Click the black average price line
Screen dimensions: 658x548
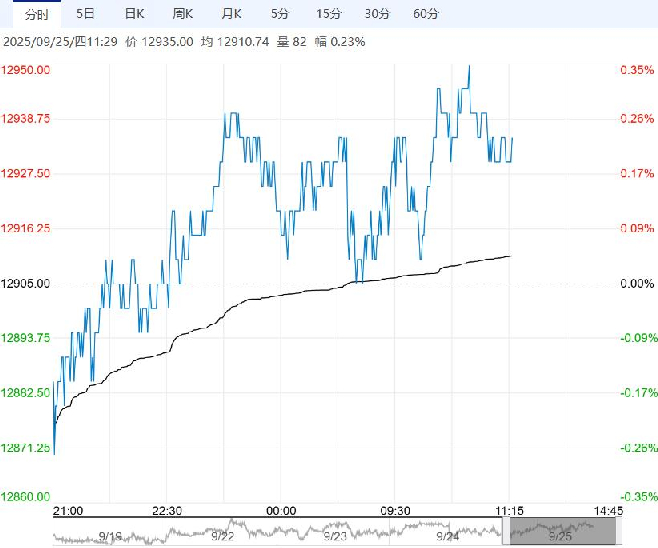[x=294, y=293]
